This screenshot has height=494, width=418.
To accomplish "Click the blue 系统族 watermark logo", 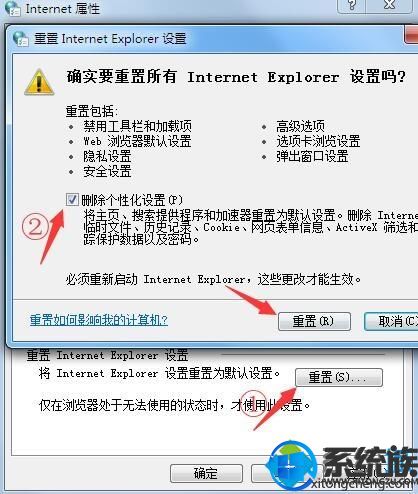I will tap(291, 466).
